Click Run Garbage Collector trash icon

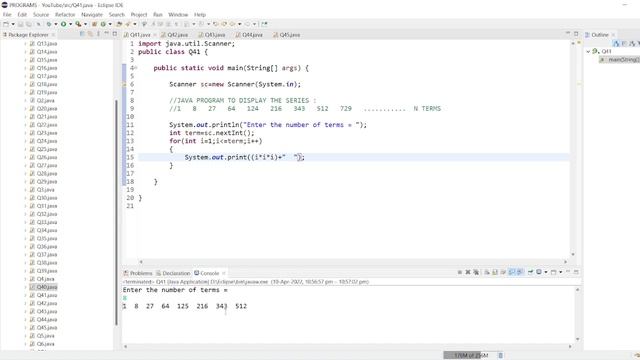coord(500,356)
